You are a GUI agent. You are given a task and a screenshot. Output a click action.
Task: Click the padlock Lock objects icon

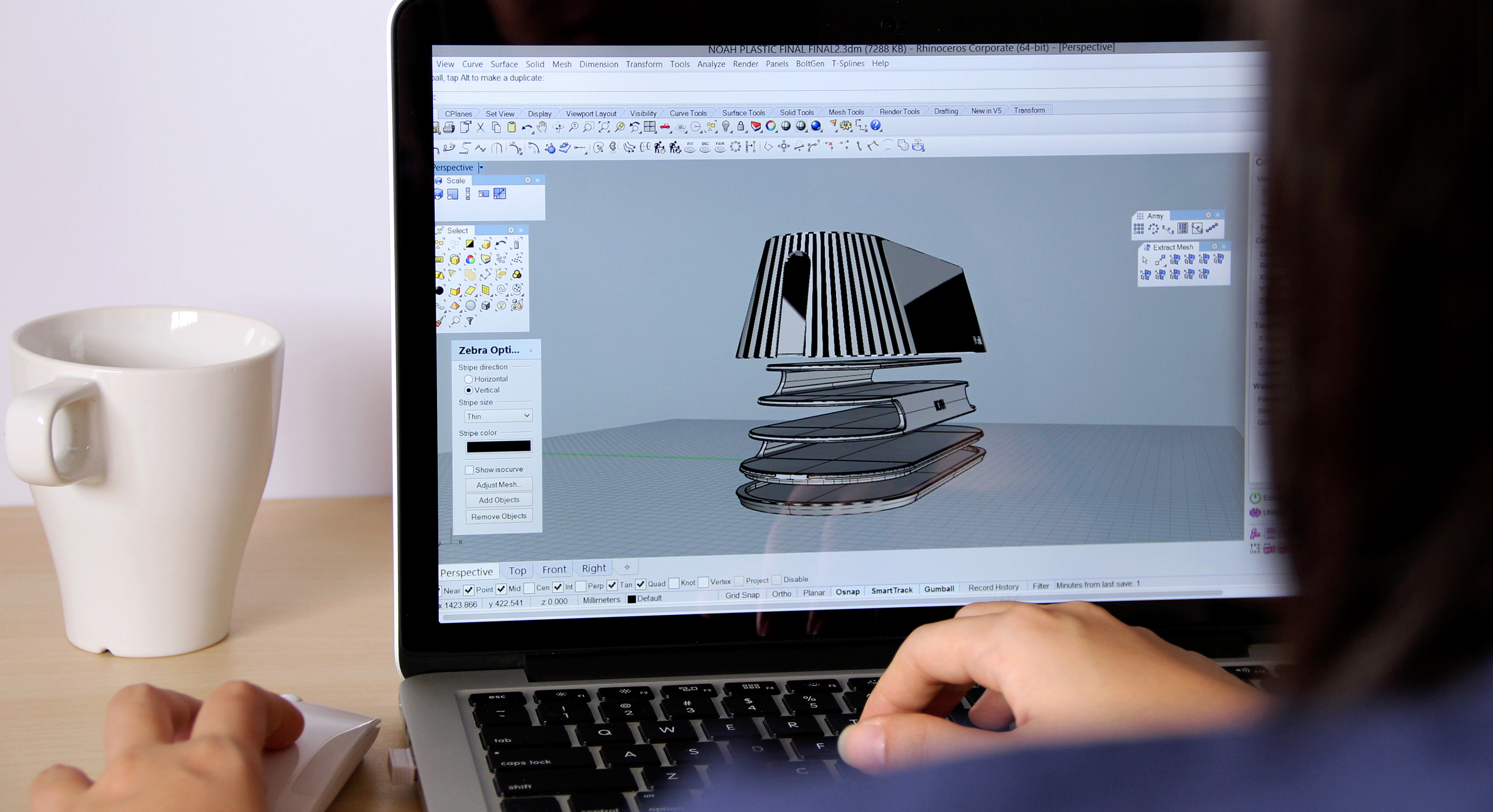click(x=741, y=126)
